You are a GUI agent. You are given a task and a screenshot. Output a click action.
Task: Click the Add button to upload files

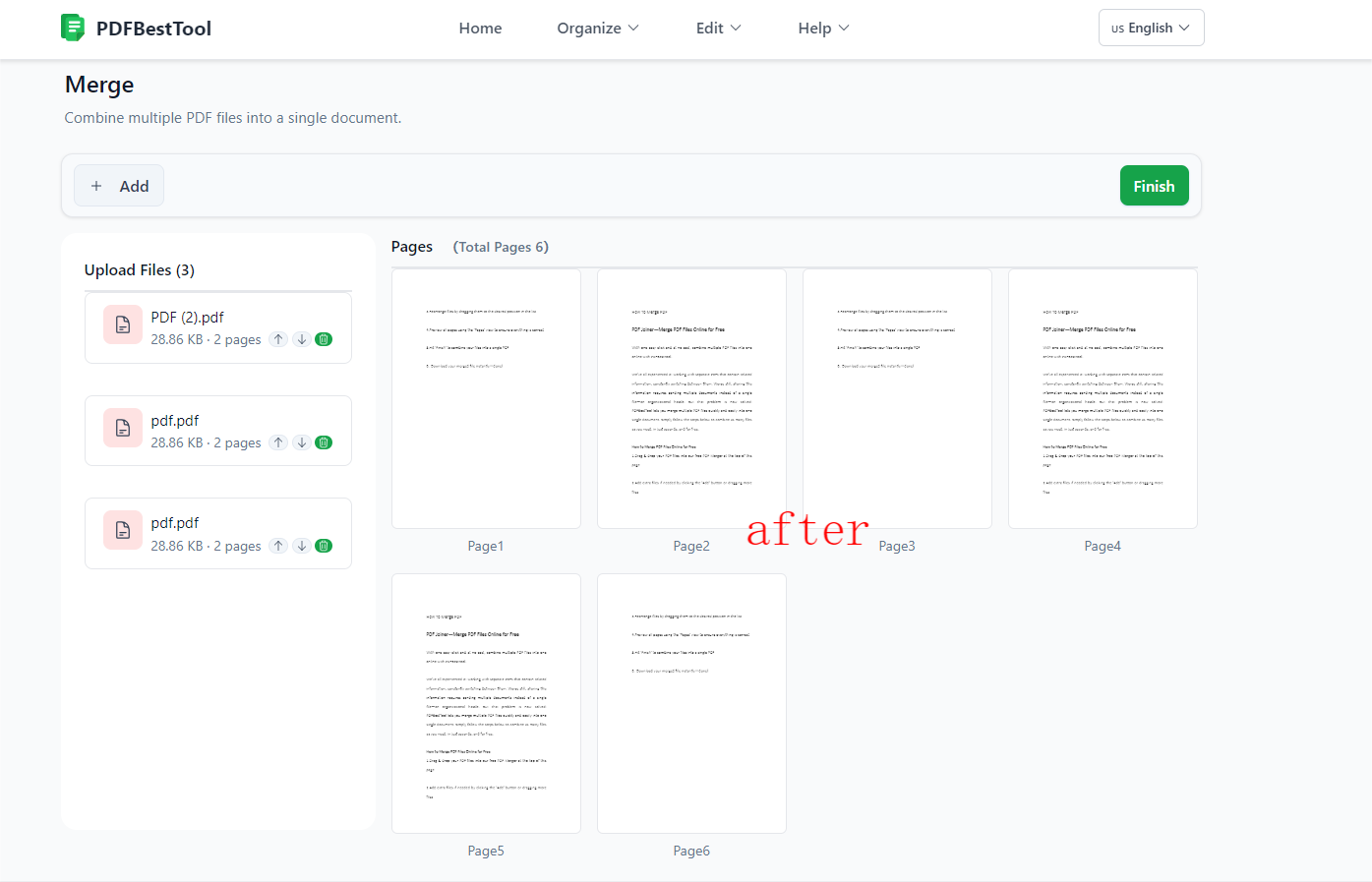(x=119, y=186)
